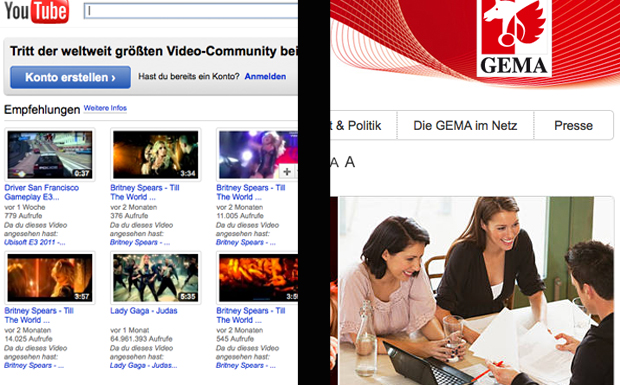Follow the related Britney Spears link under 11.005 Aufrufe
The image size is (620, 385).
coord(246,242)
